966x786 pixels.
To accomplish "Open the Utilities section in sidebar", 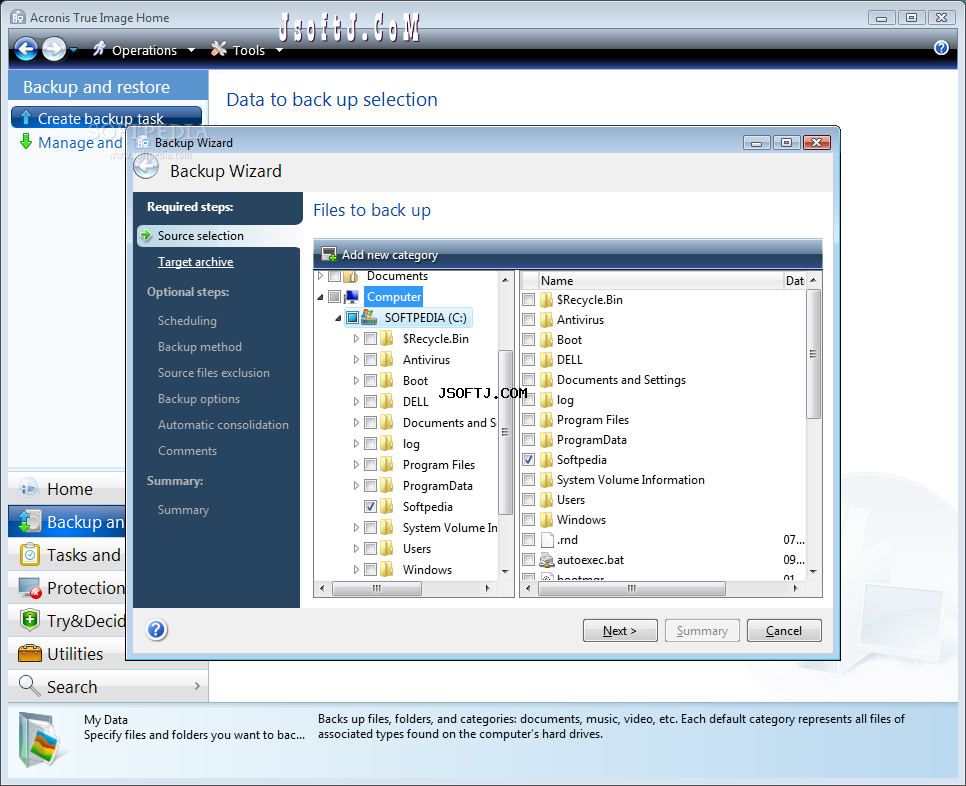I will pyautogui.click(x=68, y=654).
